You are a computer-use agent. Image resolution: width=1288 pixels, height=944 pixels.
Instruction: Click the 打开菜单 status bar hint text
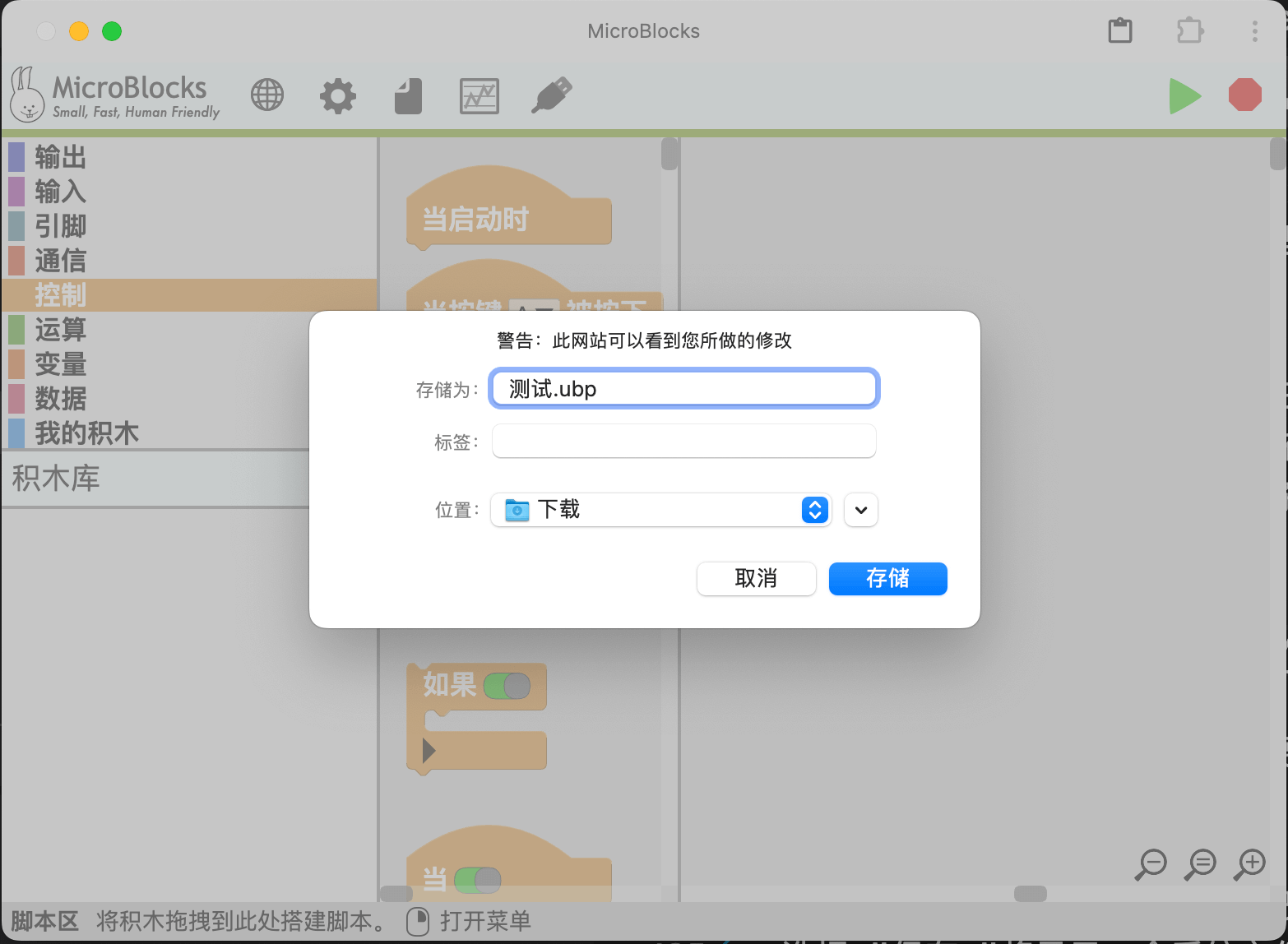(x=485, y=921)
